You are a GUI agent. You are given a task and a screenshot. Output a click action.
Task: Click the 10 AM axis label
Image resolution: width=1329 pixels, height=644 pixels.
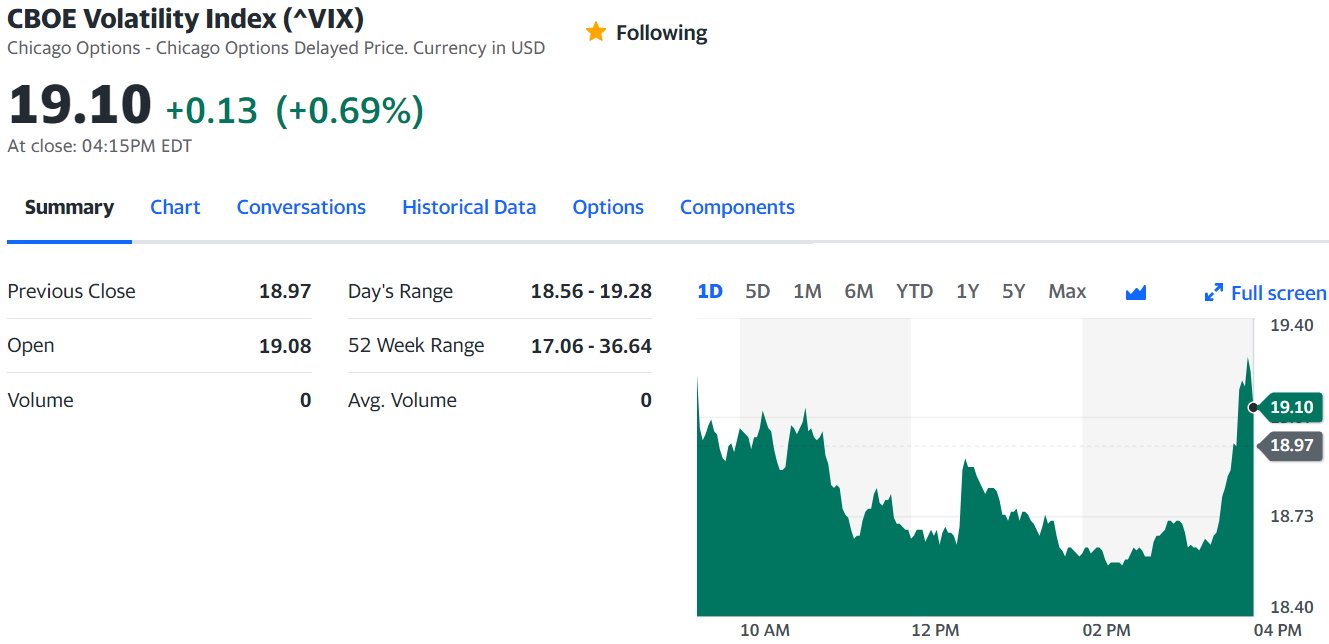[x=765, y=630]
